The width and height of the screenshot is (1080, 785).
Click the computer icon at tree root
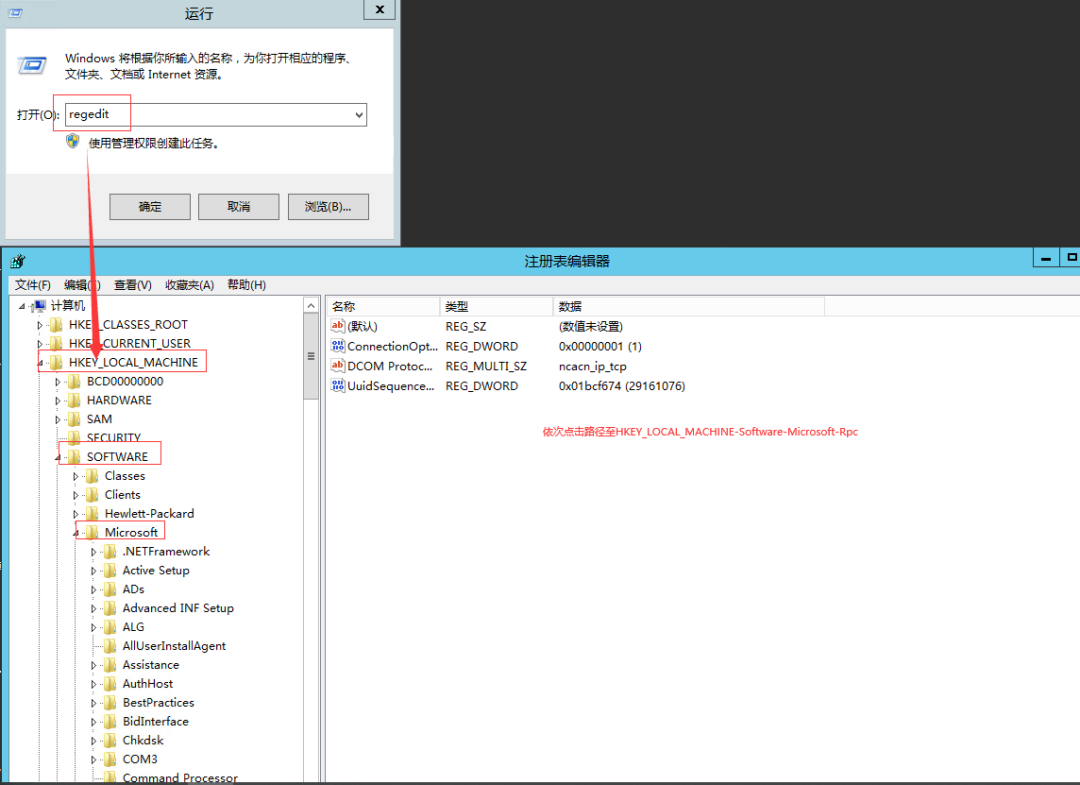click(40, 306)
